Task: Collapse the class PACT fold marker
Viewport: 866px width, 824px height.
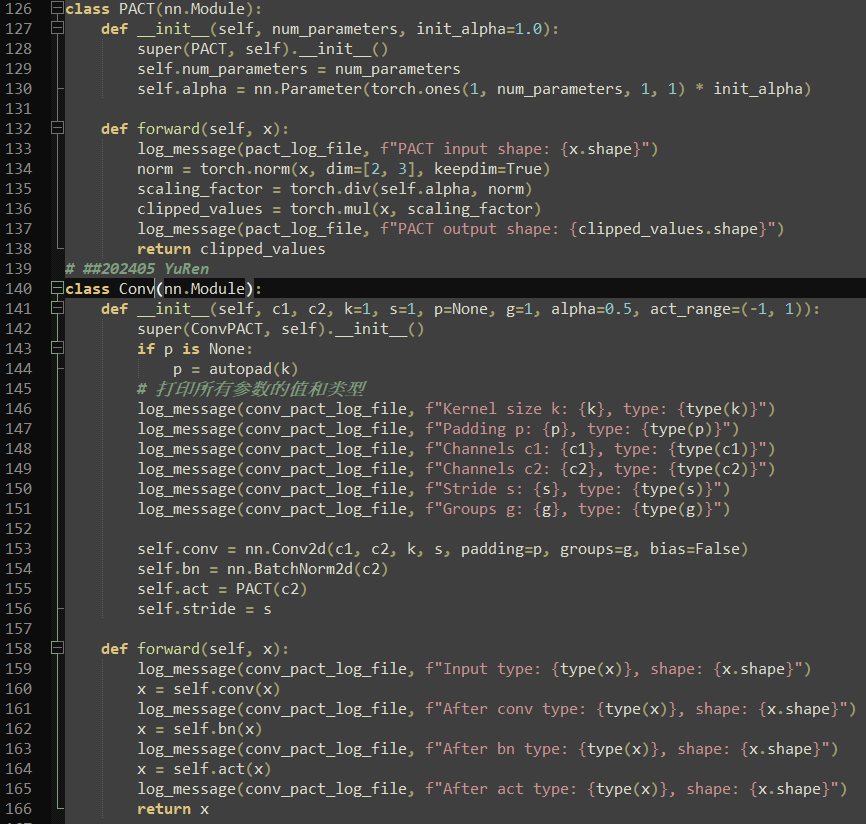Action: pos(57,9)
